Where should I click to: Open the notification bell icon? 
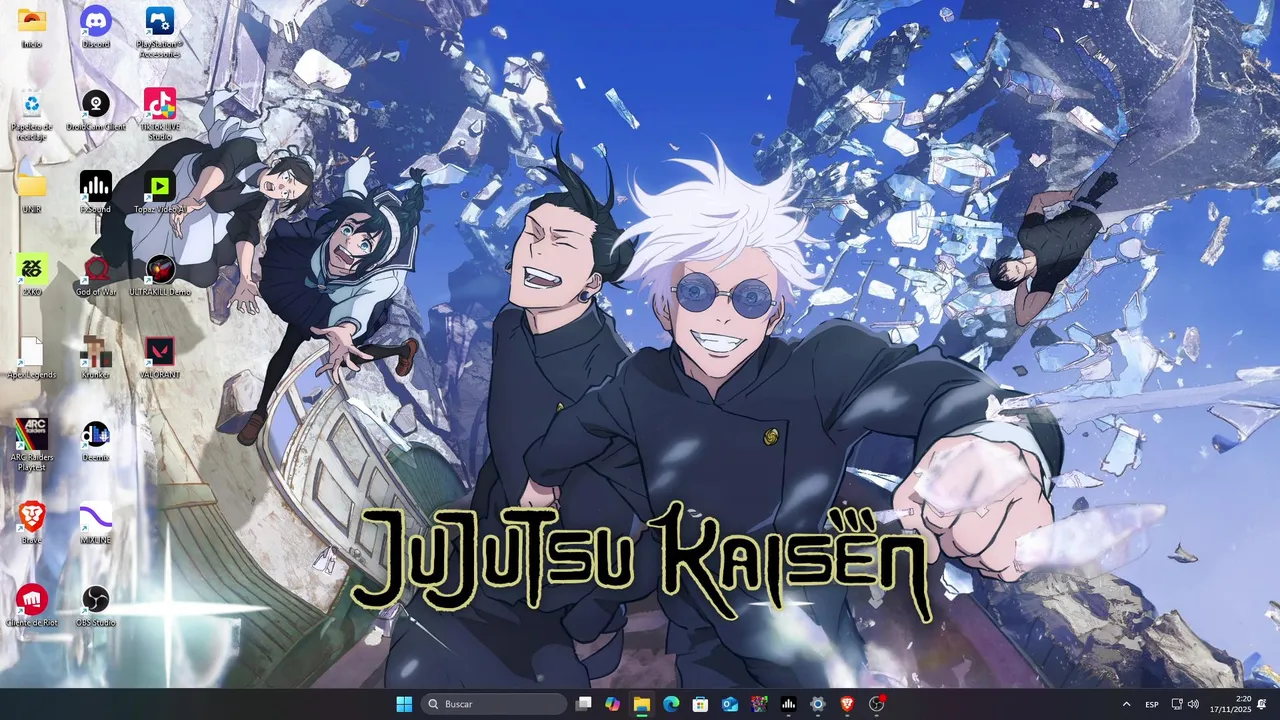(1262, 704)
